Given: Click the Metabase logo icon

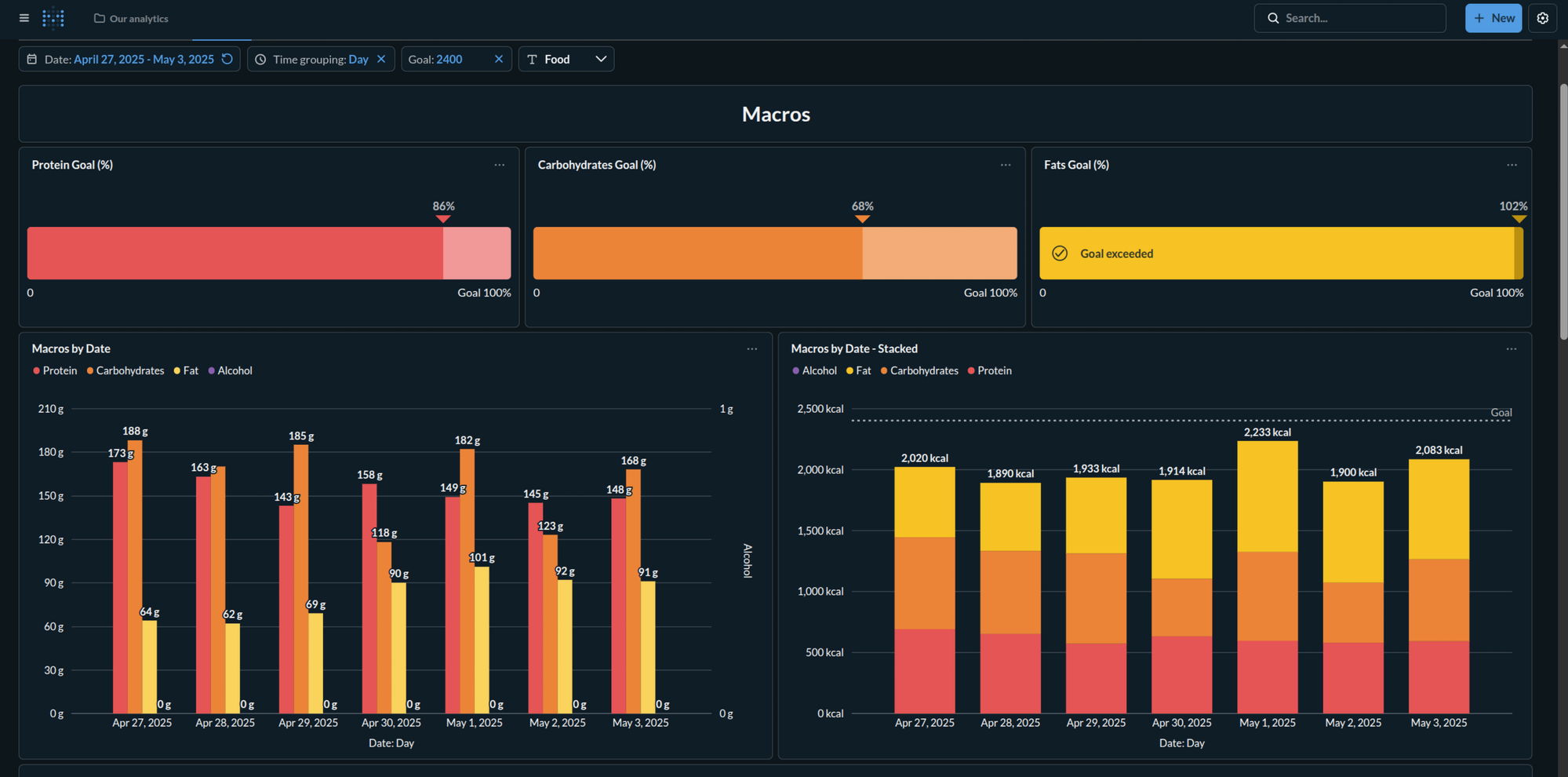Looking at the screenshot, I should pyautogui.click(x=53, y=18).
